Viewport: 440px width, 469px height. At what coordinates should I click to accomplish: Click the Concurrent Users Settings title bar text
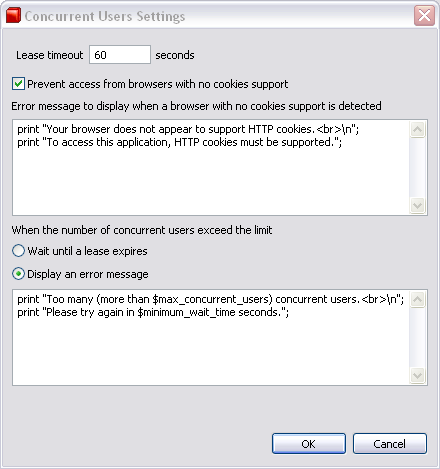tap(105, 16)
